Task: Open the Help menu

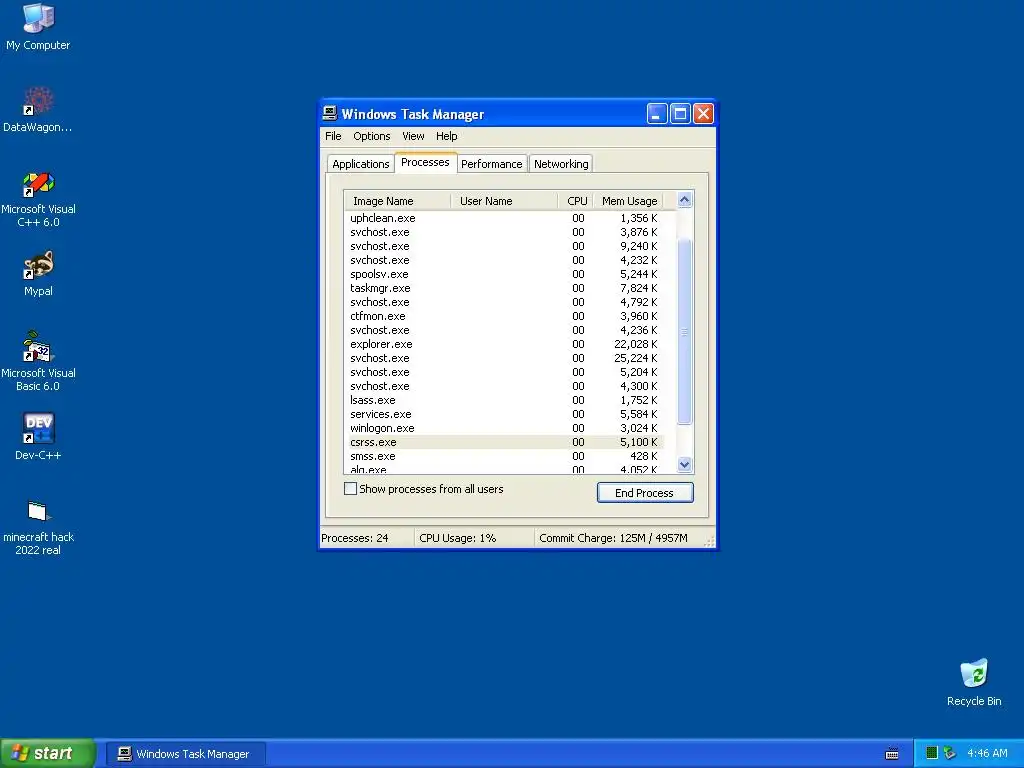Action: pyautogui.click(x=447, y=136)
